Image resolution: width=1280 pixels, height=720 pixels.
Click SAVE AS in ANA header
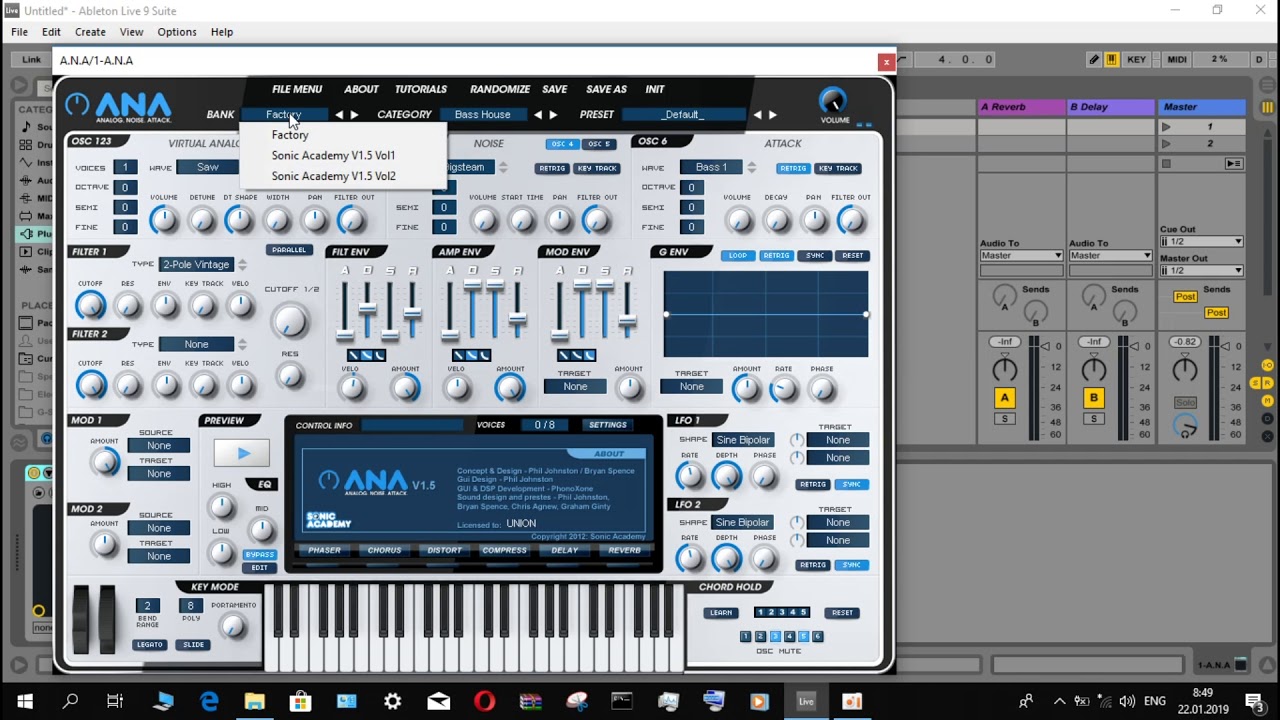pos(606,90)
